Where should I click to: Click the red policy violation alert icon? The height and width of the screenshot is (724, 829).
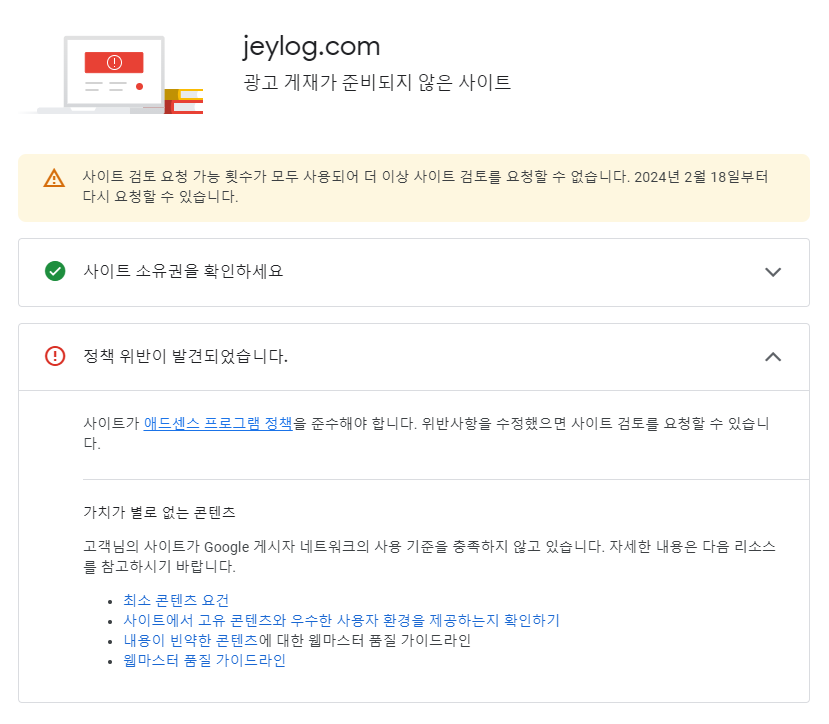coord(55,356)
